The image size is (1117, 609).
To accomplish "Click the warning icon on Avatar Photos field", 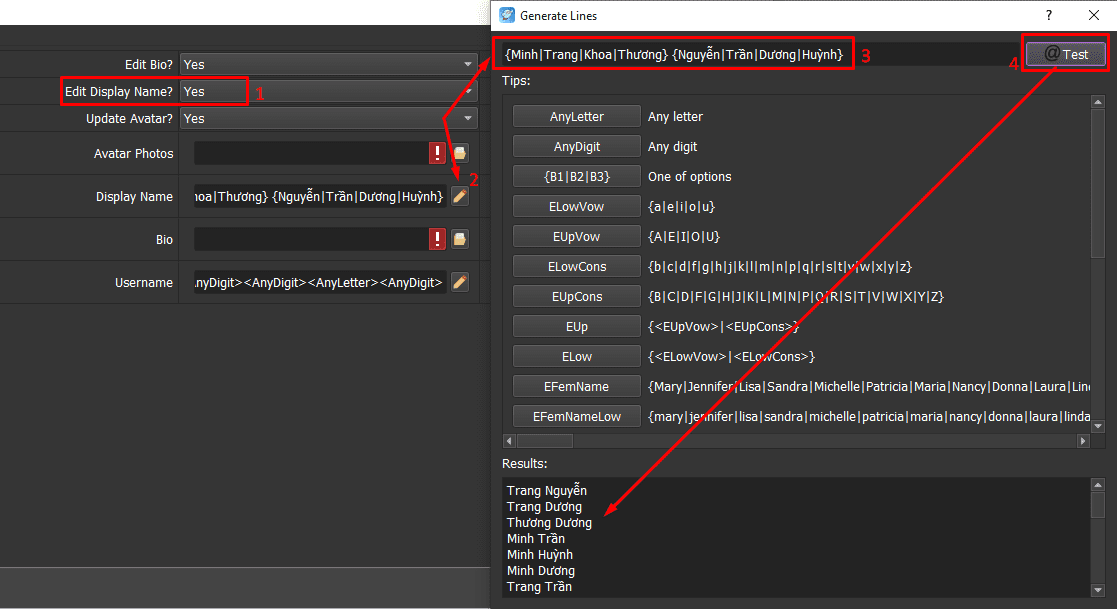I will coord(437,153).
